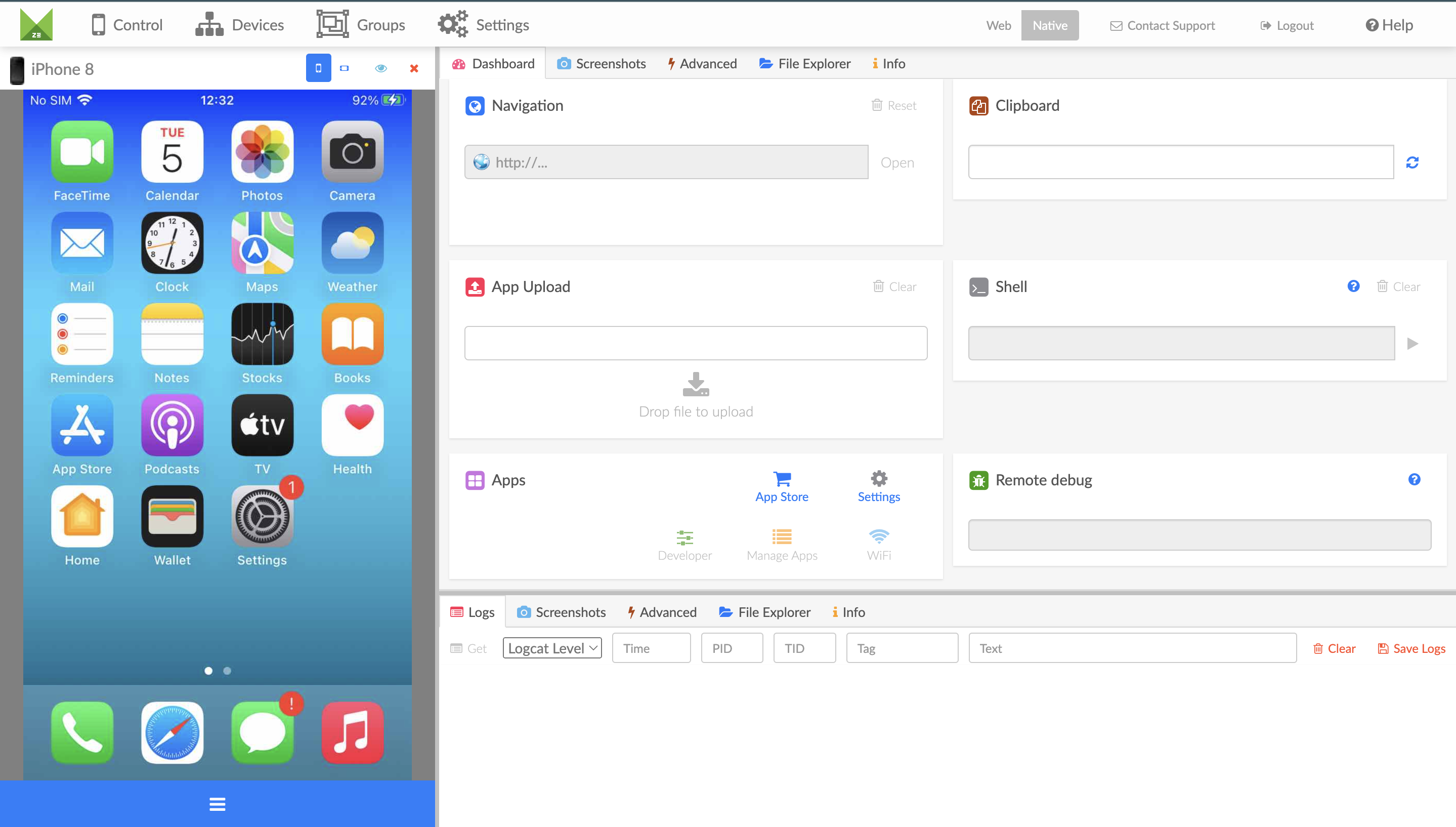
Task: Focus the Tag log filter field
Action: click(x=902, y=647)
